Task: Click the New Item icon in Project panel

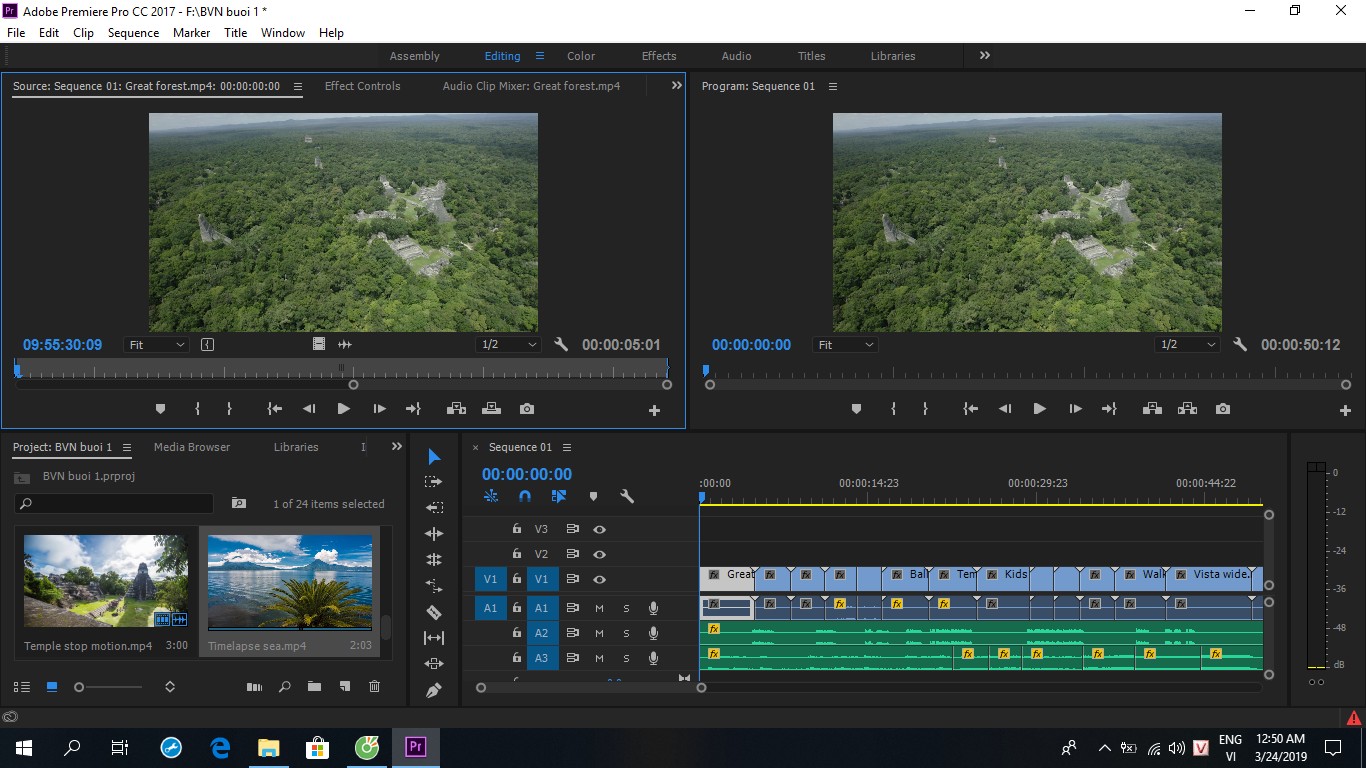Action: click(344, 687)
